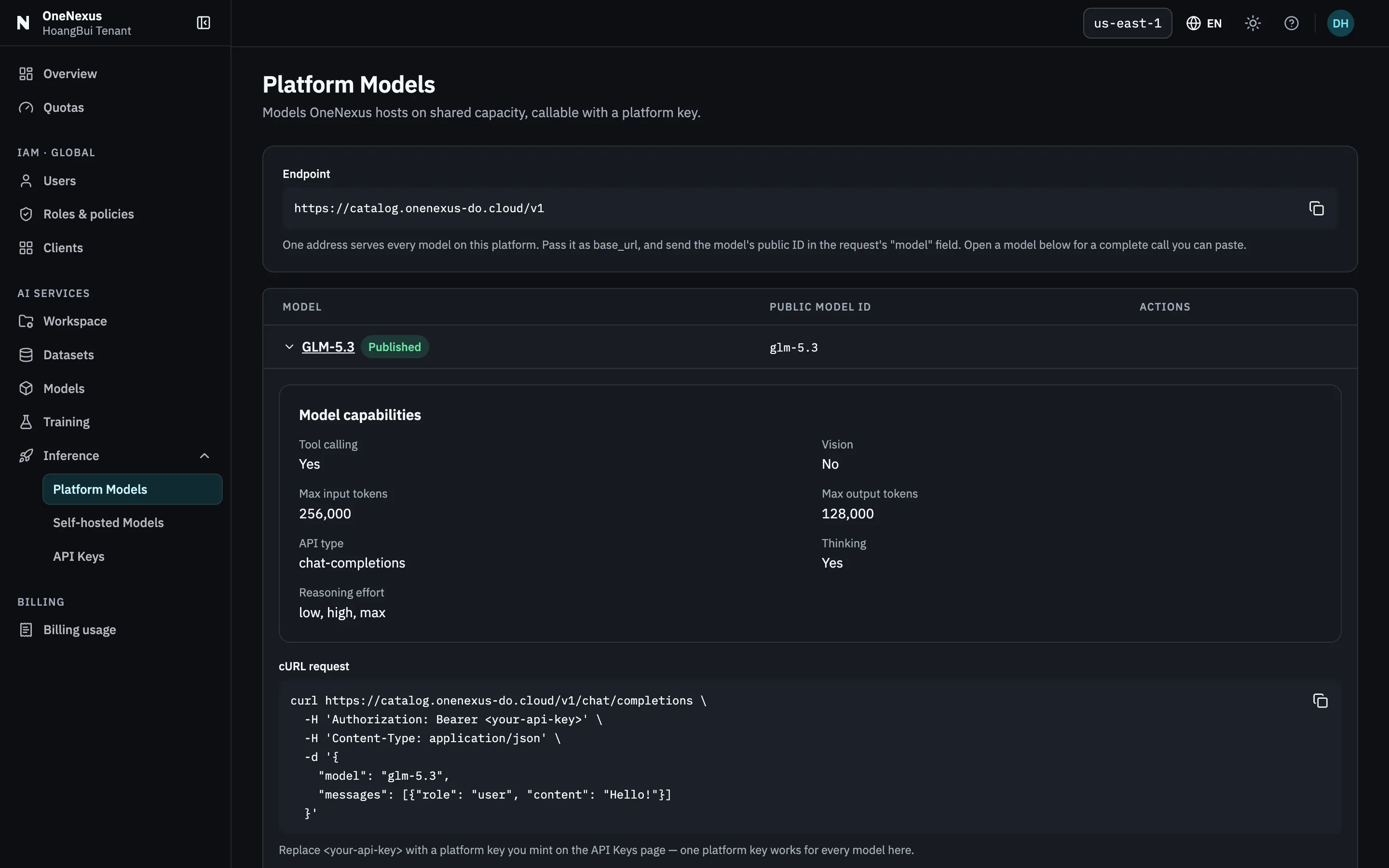Toggle the sun theme icon
The image size is (1389, 868).
(x=1253, y=23)
